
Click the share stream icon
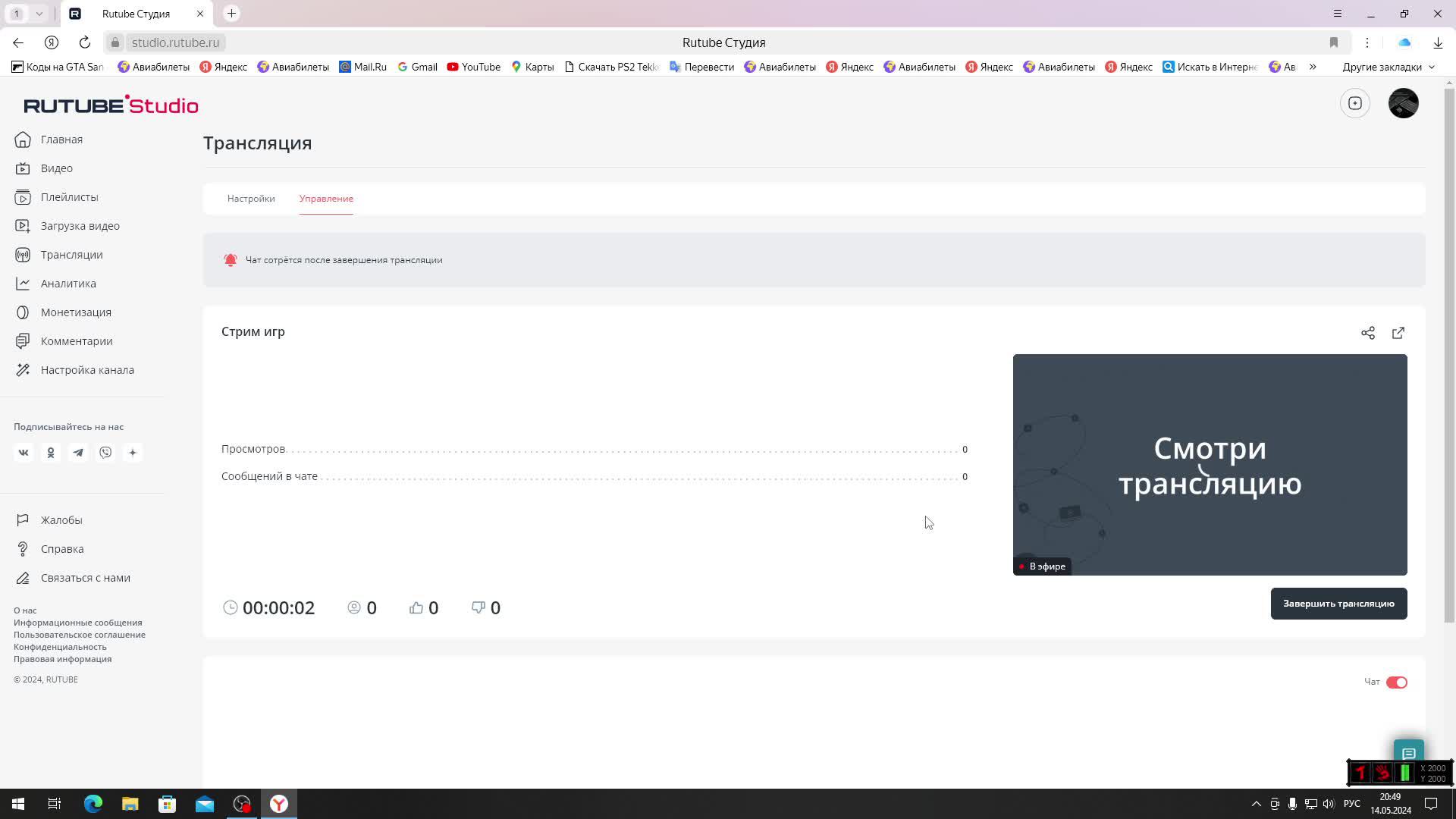click(x=1368, y=333)
